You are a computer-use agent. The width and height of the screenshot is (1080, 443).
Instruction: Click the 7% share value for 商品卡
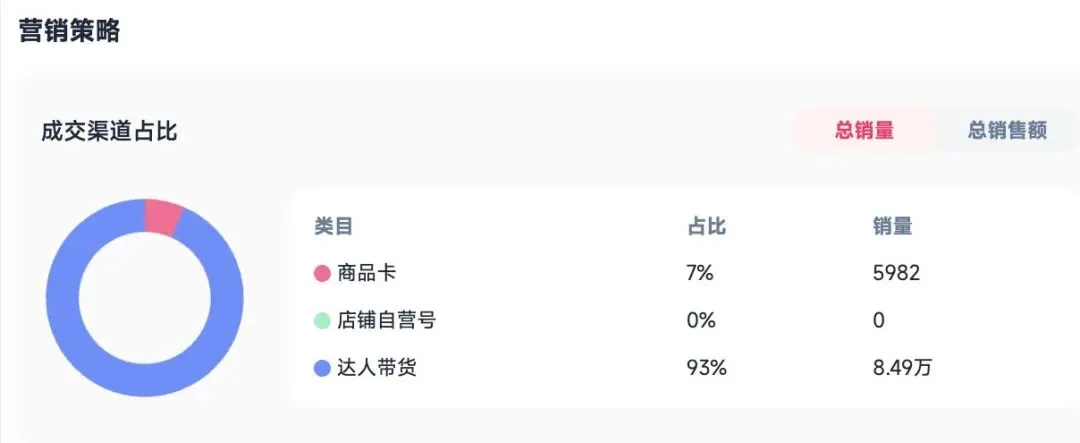(x=701, y=273)
